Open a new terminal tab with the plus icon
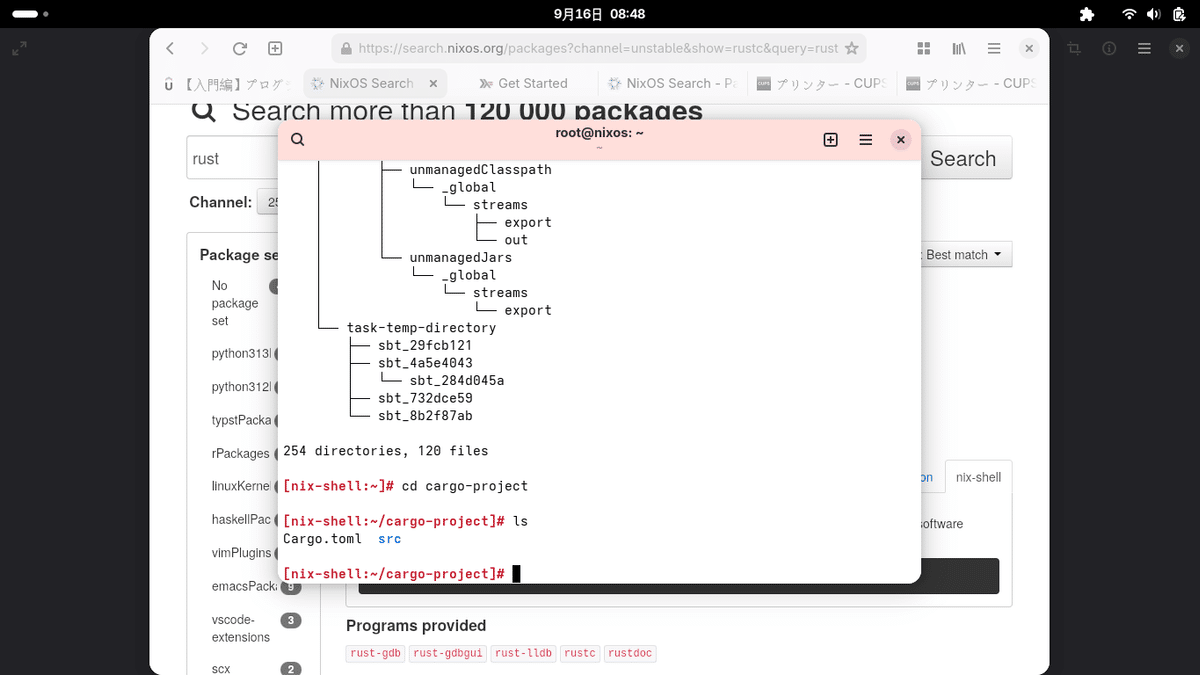1200x675 pixels. 830,140
